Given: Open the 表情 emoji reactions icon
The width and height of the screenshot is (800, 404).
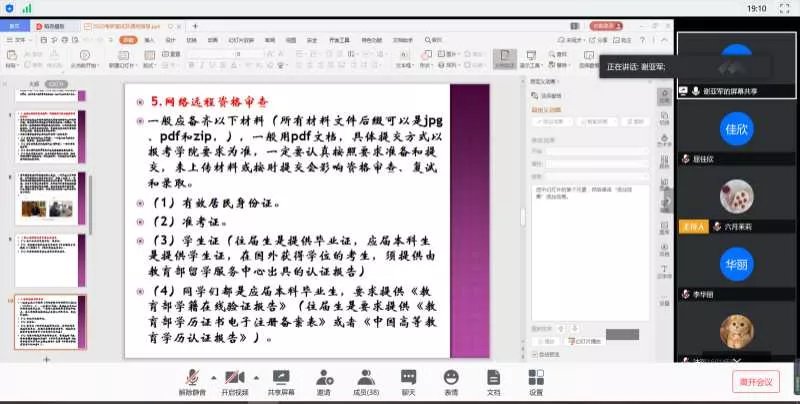Looking at the screenshot, I should pyautogui.click(x=451, y=377).
